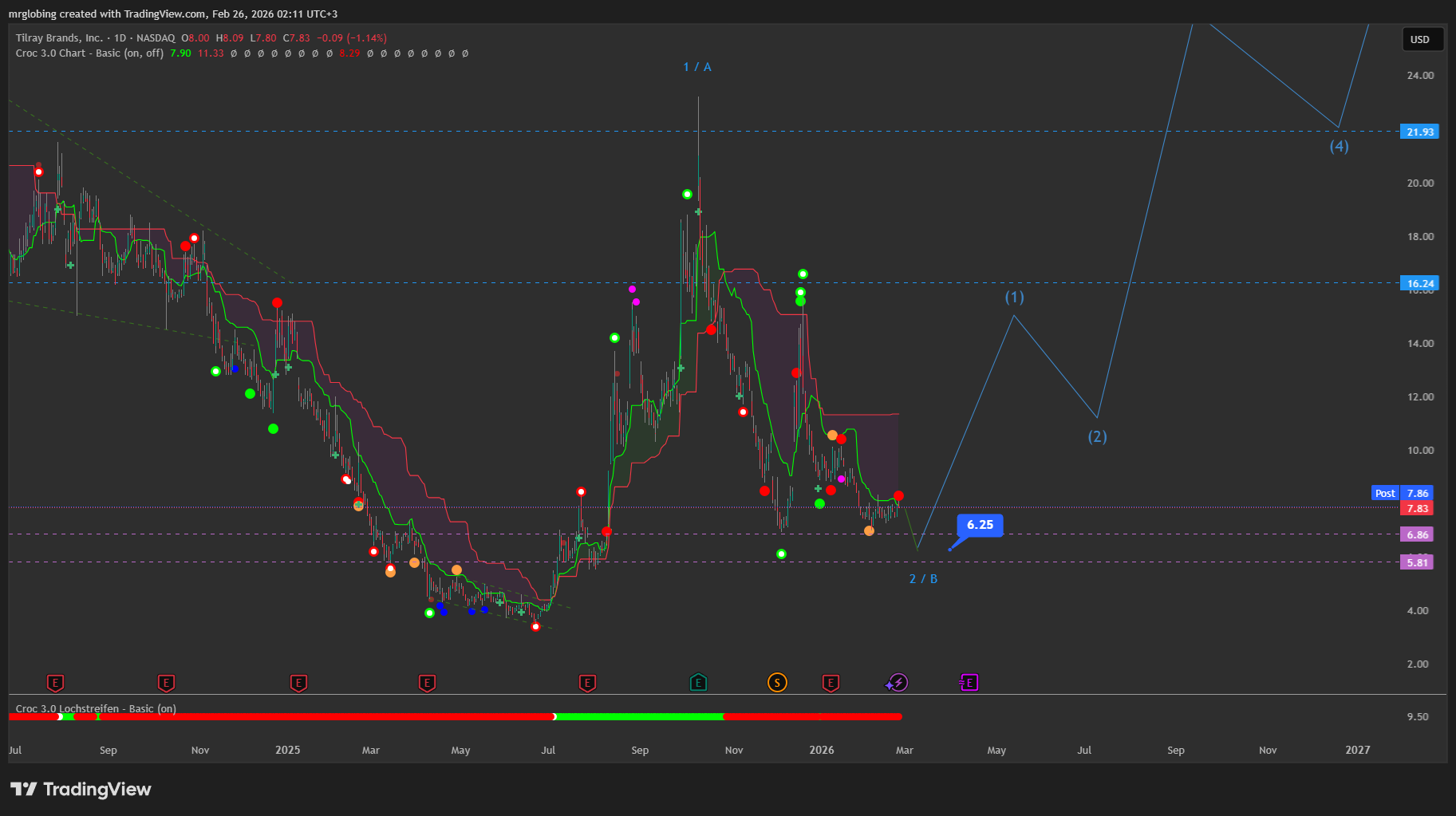1456x816 pixels.
Task: Click the TradingView logo
Action: [81, 789]
